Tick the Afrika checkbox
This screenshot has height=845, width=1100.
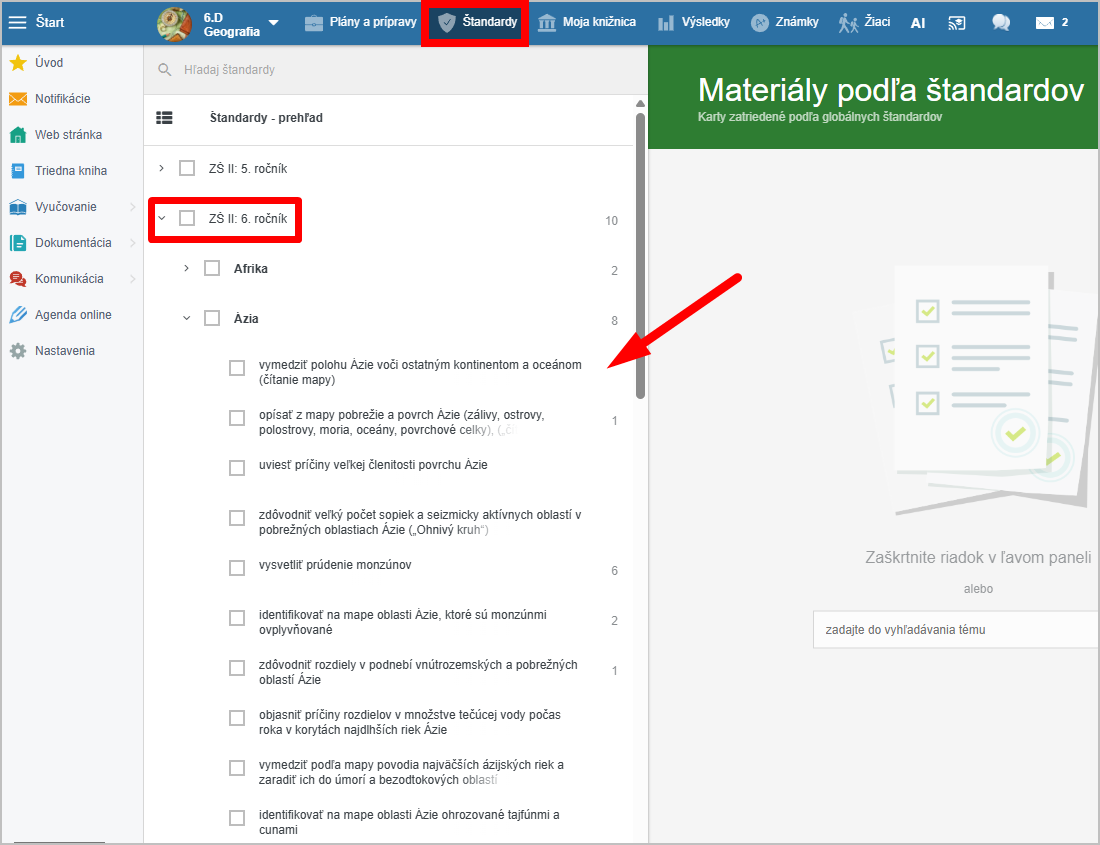click(212, 268)
